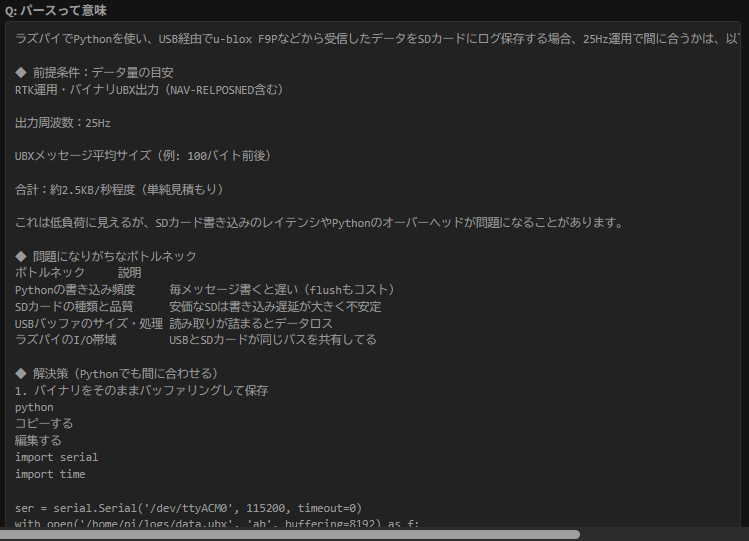This screenshot has height=541, width=749.
Task: Click the heading '◆ 問題になりがちなボトルネック'
Action: coord(106,256)
